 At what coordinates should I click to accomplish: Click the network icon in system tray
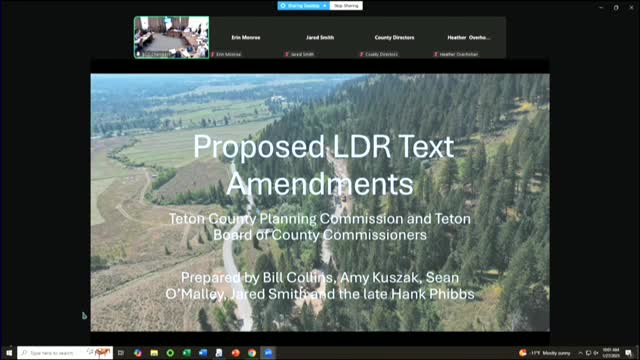point(588,353)
